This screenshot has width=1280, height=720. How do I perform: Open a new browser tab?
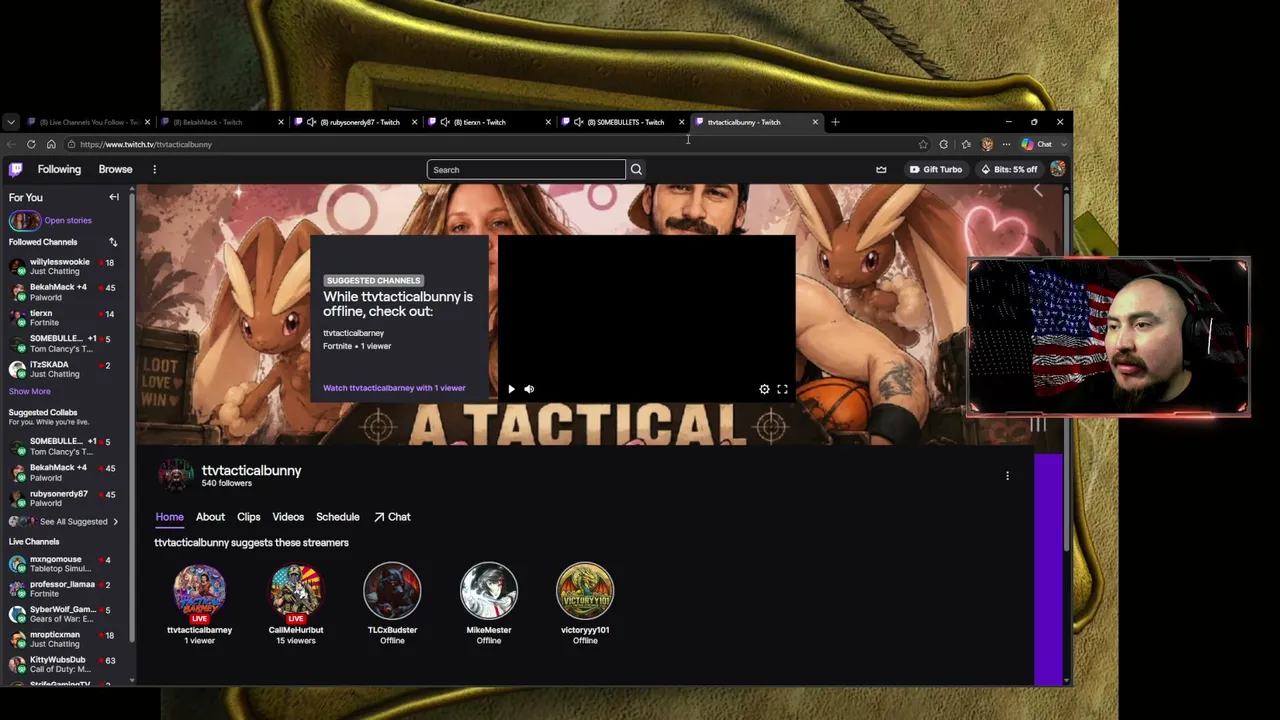(x=835, y=122)
